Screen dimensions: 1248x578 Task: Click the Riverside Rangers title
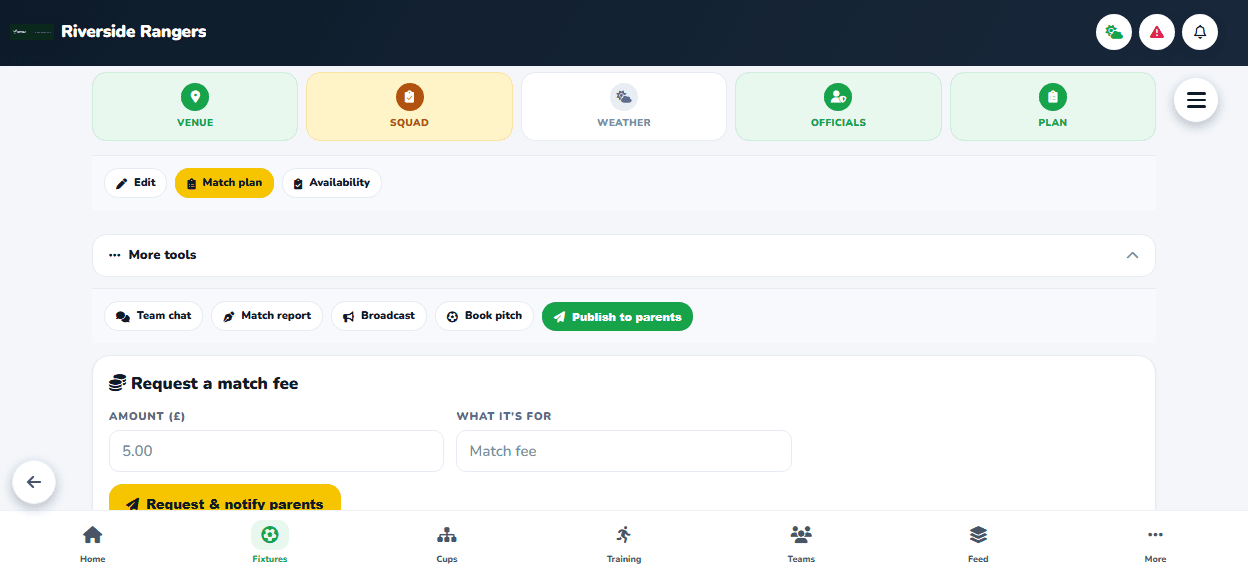[x=134, y=32]
